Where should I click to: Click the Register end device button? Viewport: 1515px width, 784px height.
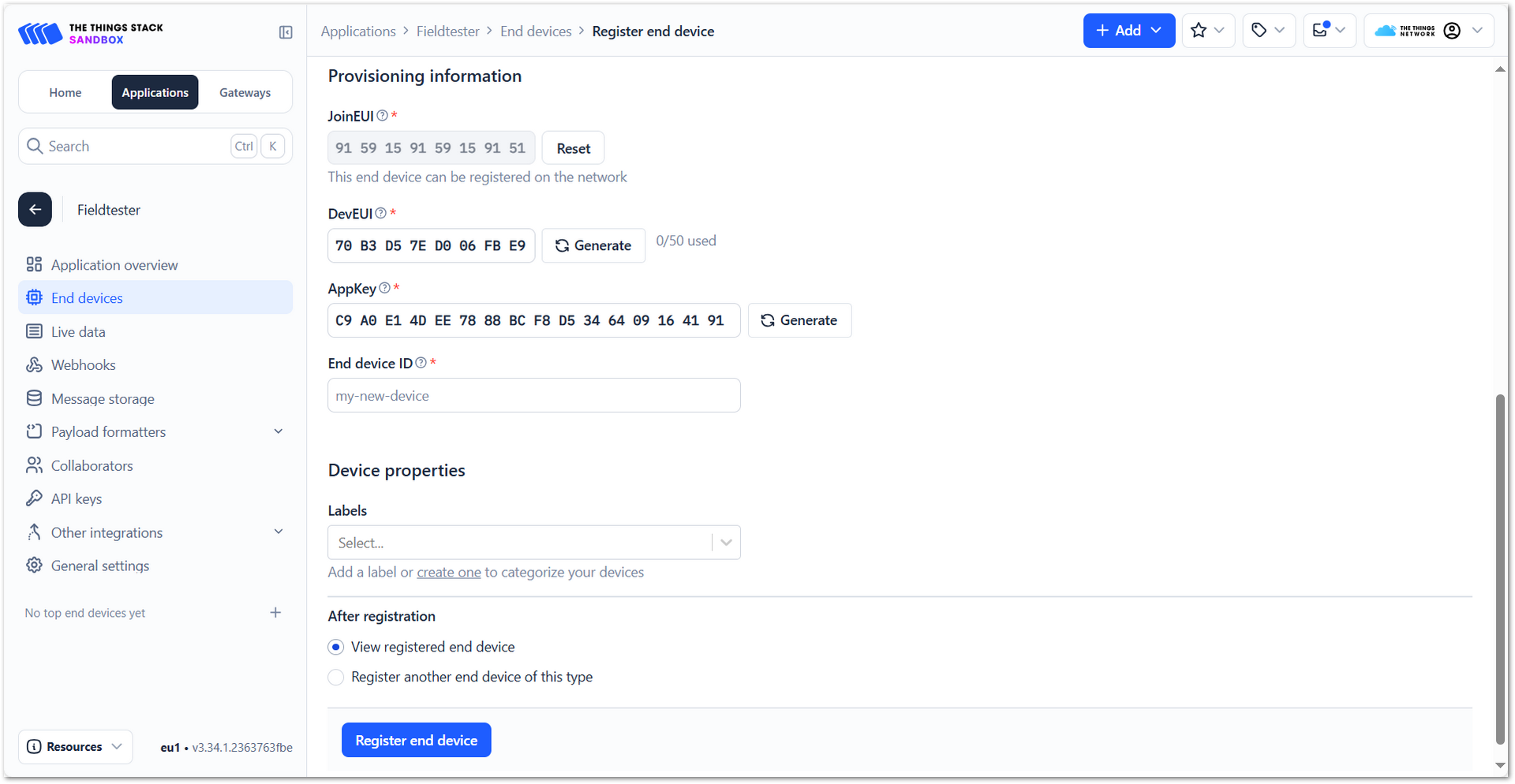point(416,741)
